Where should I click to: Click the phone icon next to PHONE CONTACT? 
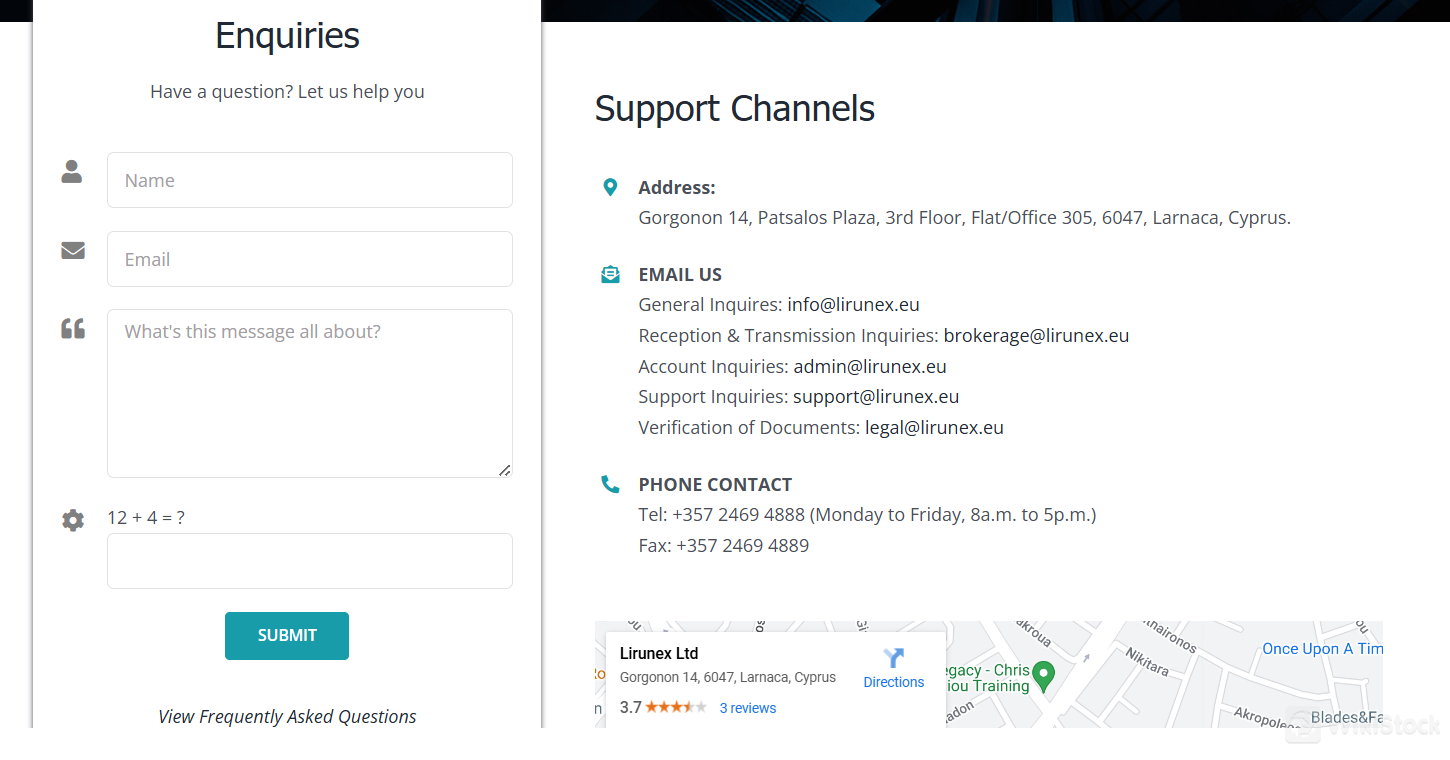tap(610, 484)
